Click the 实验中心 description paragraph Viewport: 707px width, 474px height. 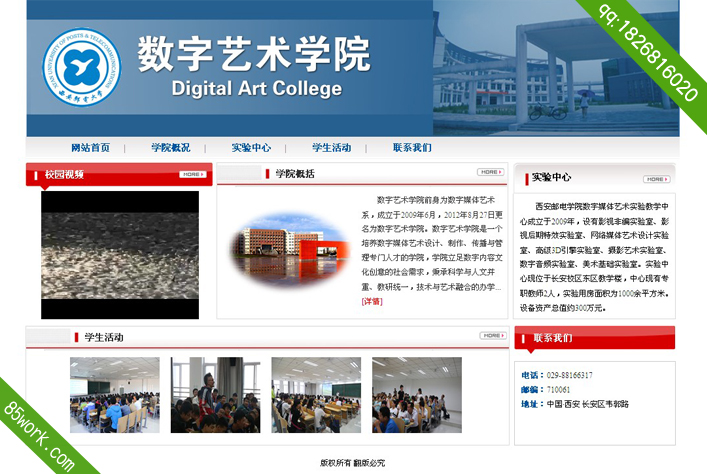pos(594,257)
